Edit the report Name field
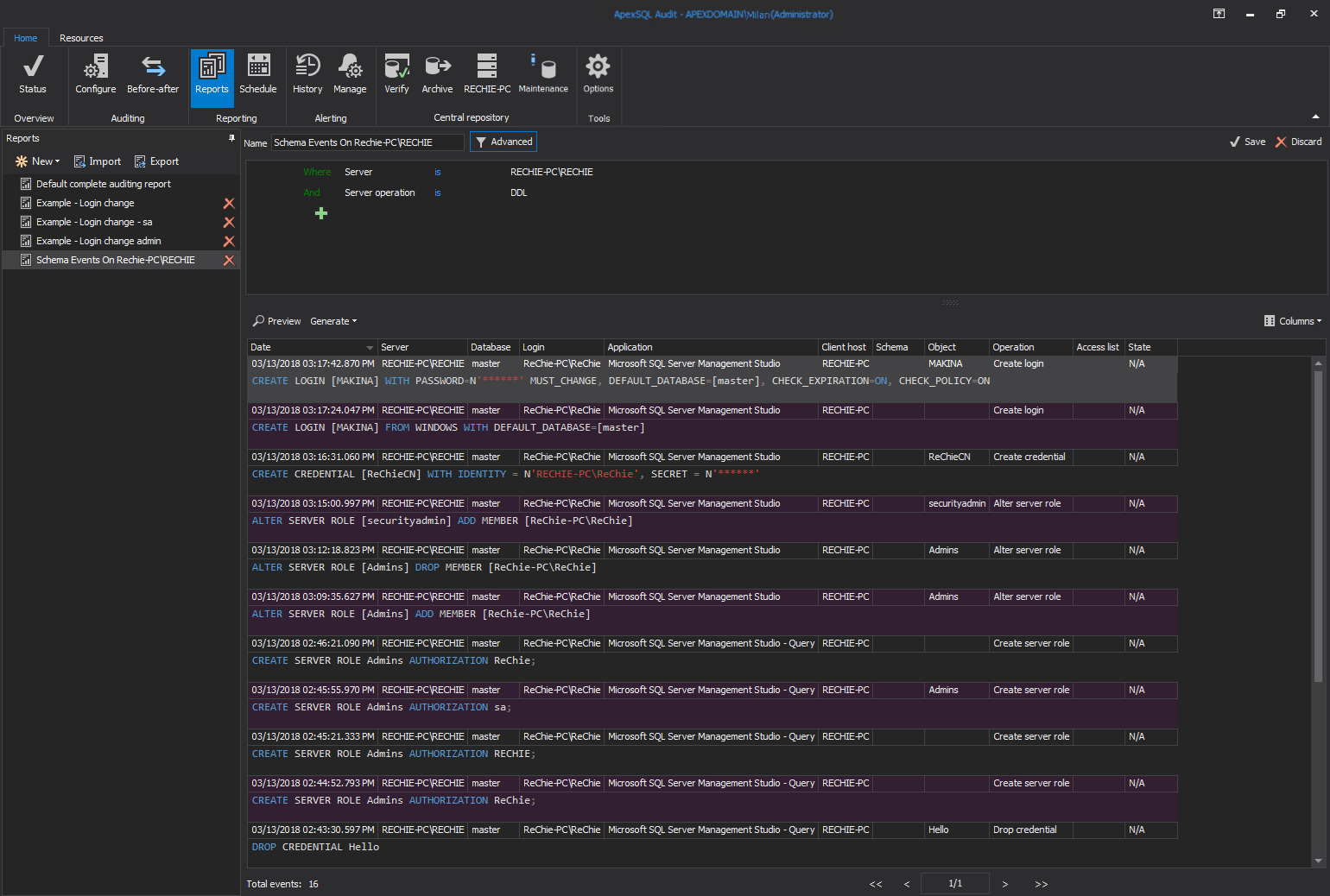The width and height of the screenshot is (1330, 896). click(367, 141)
